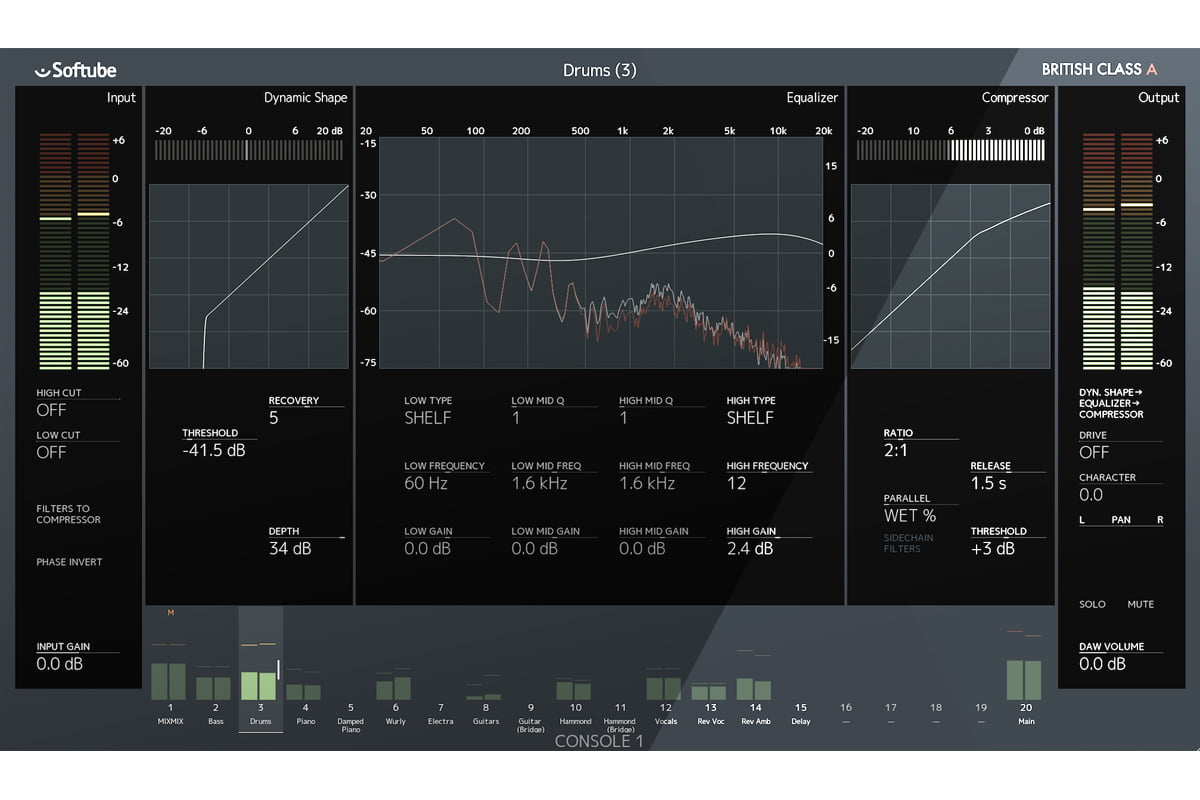This screenshot has width=1200, height=800.
Task: Click the Compressor gain reduction meter
Action: tap(950, 150)
